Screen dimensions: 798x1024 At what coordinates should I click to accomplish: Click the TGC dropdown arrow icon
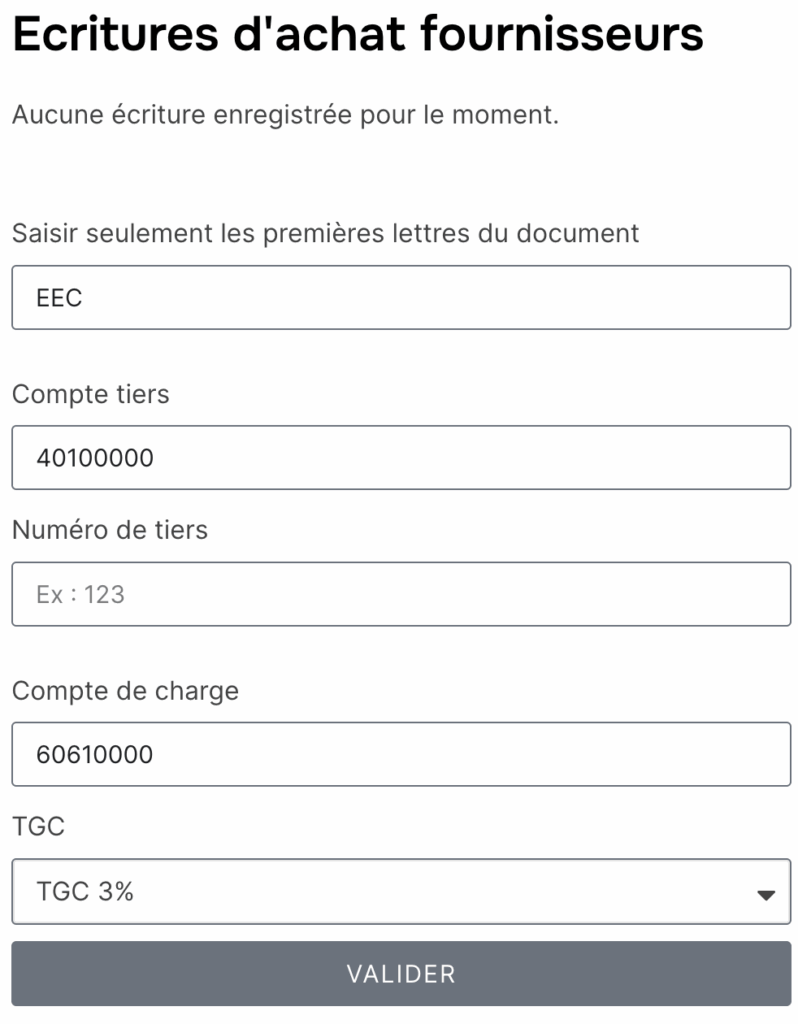coord(766,894)
